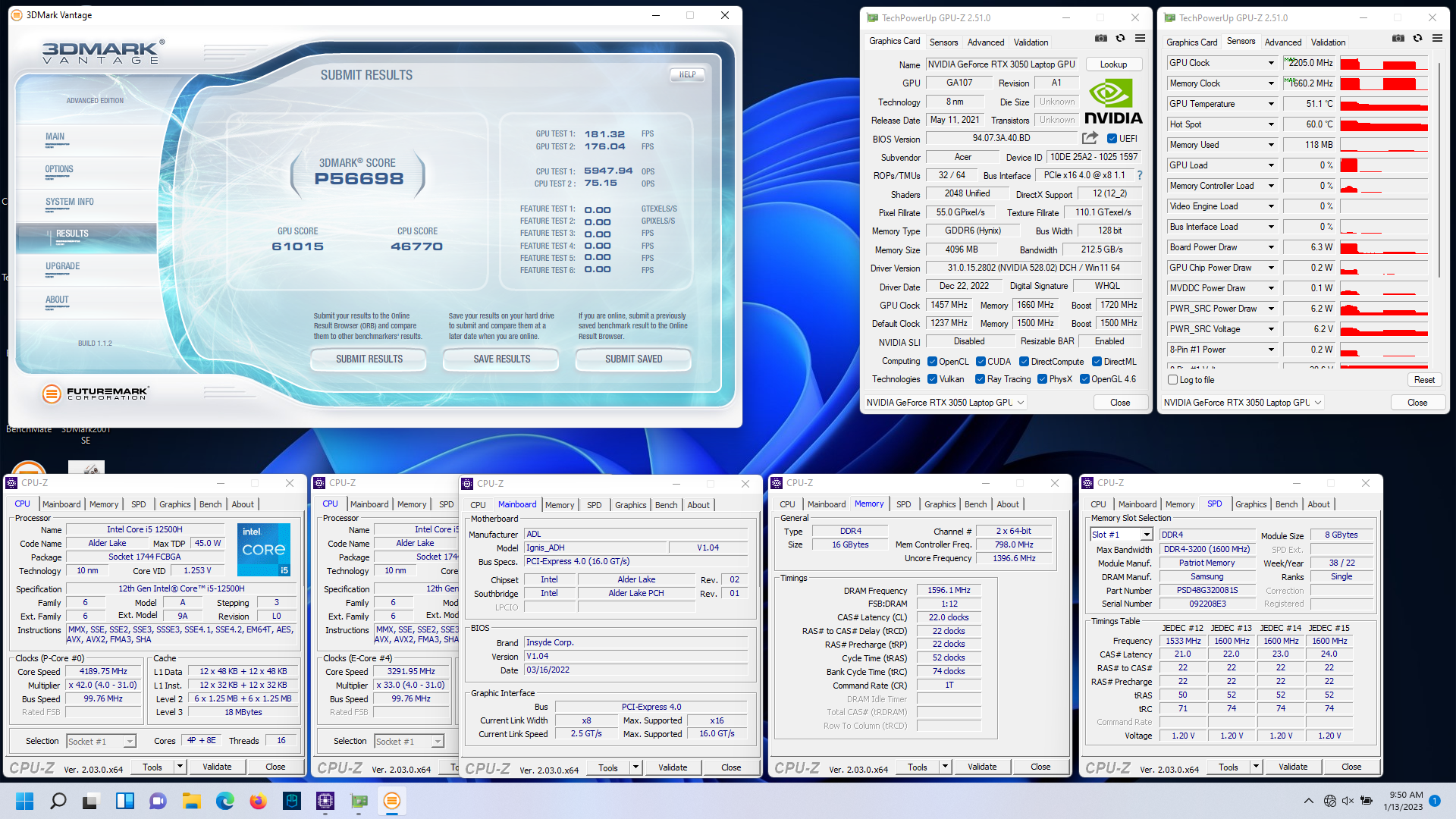Screen dimensions: 1456x819
Task: Click the GPU-Z taskbar icon
Action: (x=359, y=801)
